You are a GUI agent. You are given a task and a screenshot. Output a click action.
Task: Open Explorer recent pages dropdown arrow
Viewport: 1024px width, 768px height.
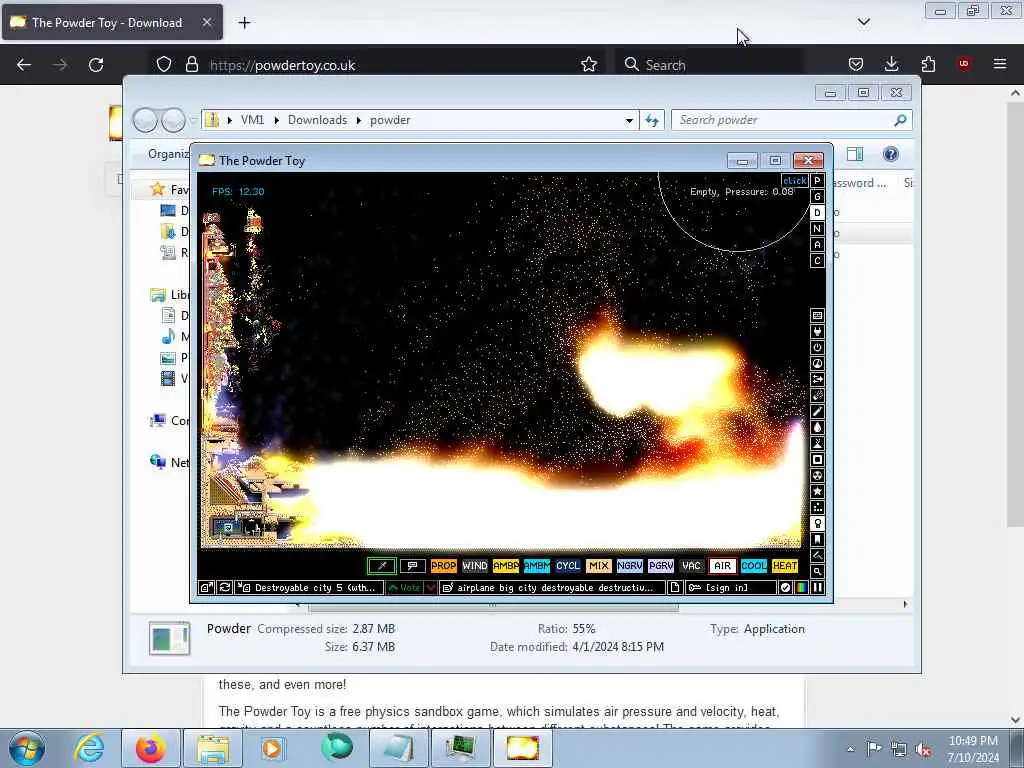pos(193,120)
